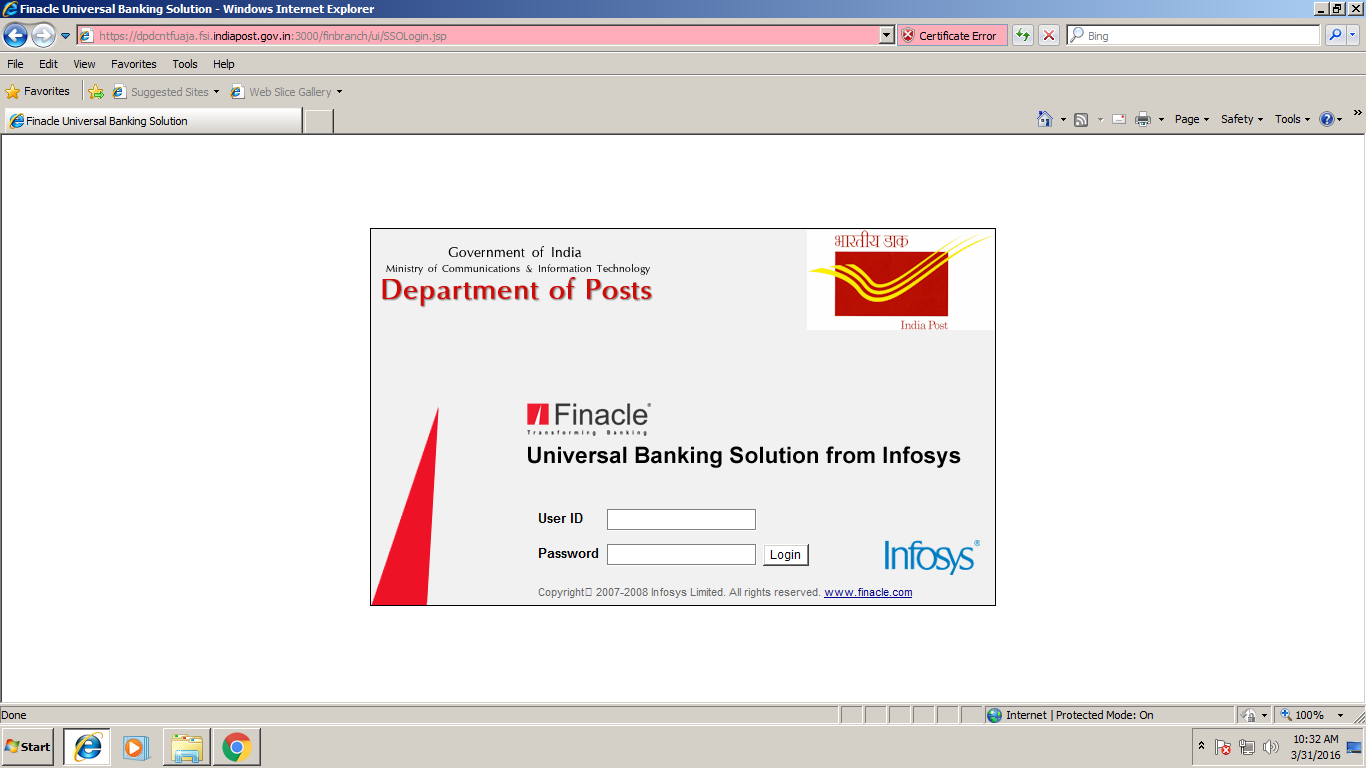Click the Back navigation arrow

(14, 35)
